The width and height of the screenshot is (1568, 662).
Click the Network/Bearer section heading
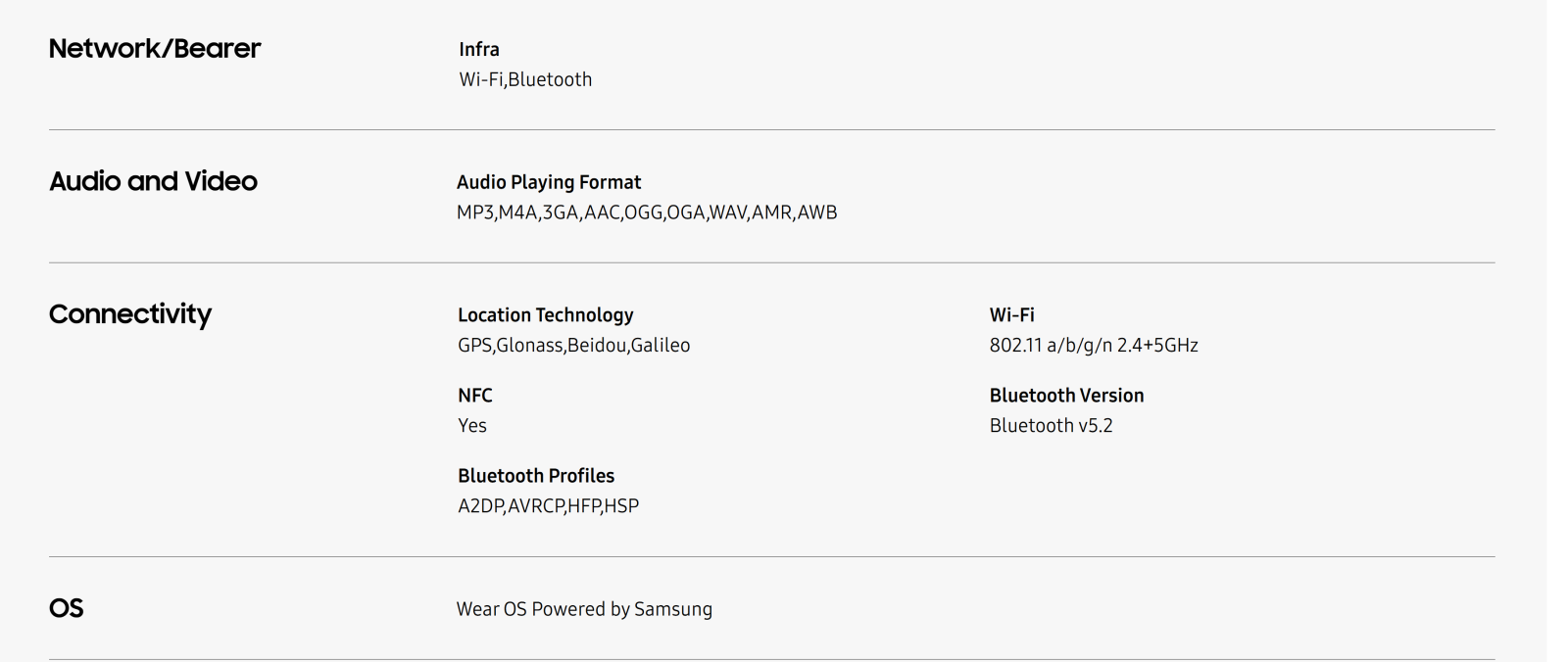[155, 49]
